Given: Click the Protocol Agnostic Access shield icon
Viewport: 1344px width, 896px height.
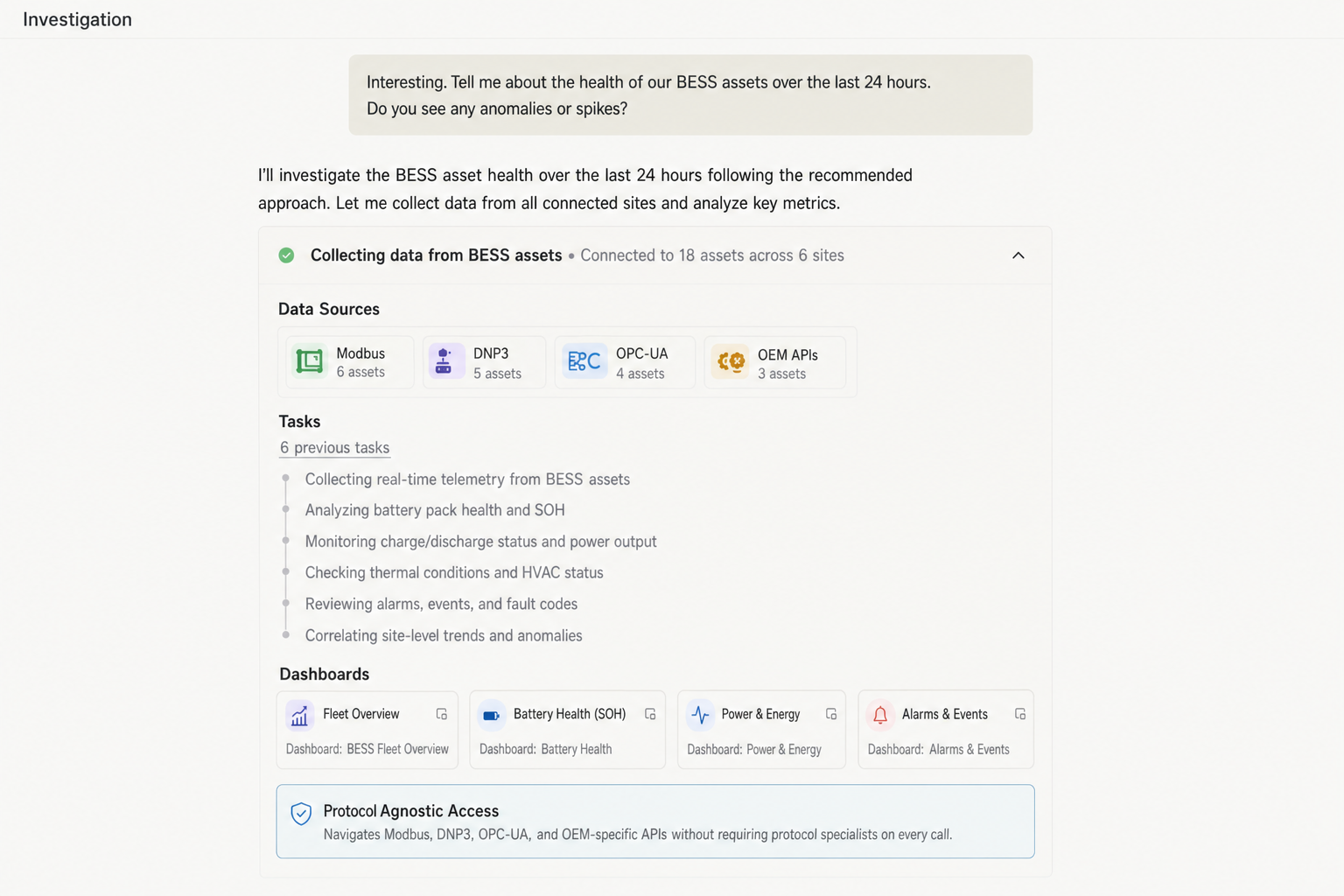Looking at the screenshot, I should (x=301, y=813).
